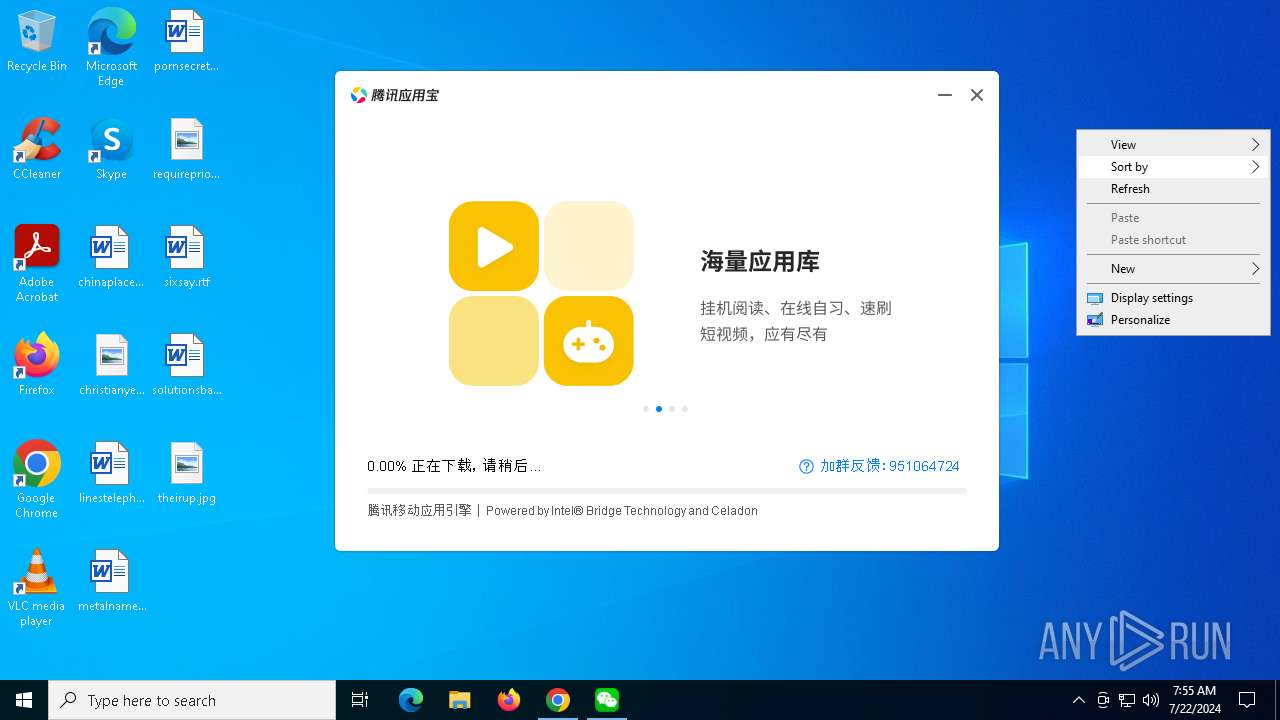Select the christianye image file icon
The width and height of the screenshot is (1280, 720).
tap(111, 365)
